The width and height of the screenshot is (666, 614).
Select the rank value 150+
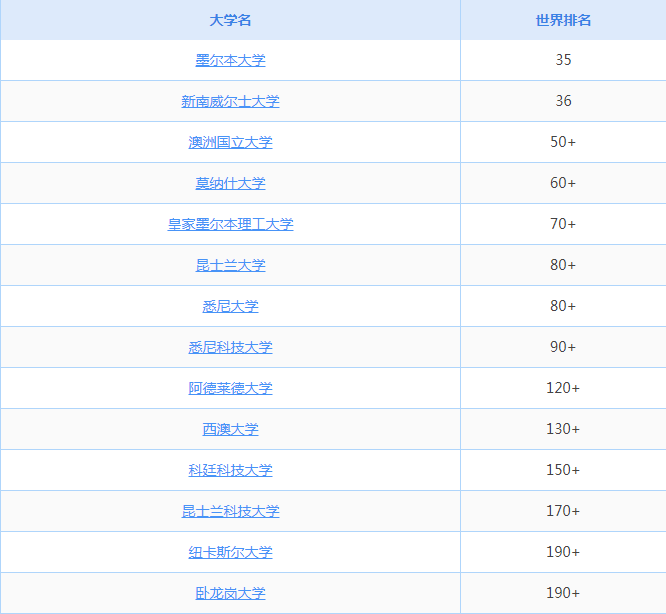point(563,470)
